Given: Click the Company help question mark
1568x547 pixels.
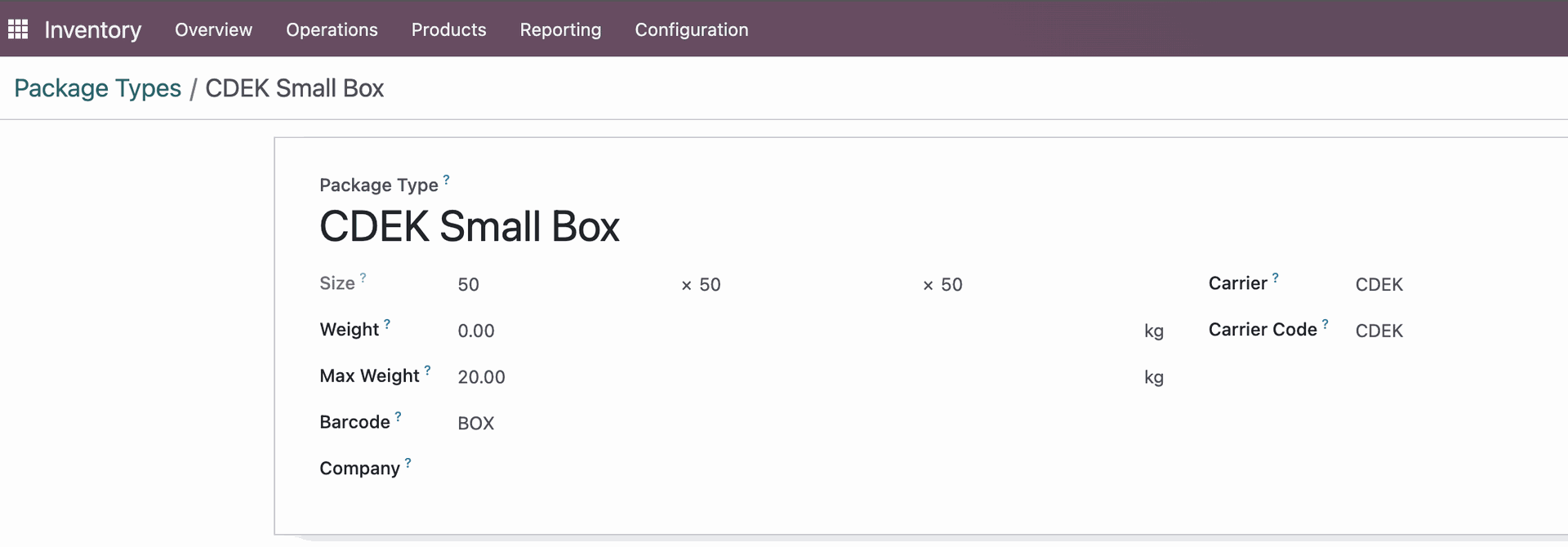Looking at the screenshot, I should (408, 463).
